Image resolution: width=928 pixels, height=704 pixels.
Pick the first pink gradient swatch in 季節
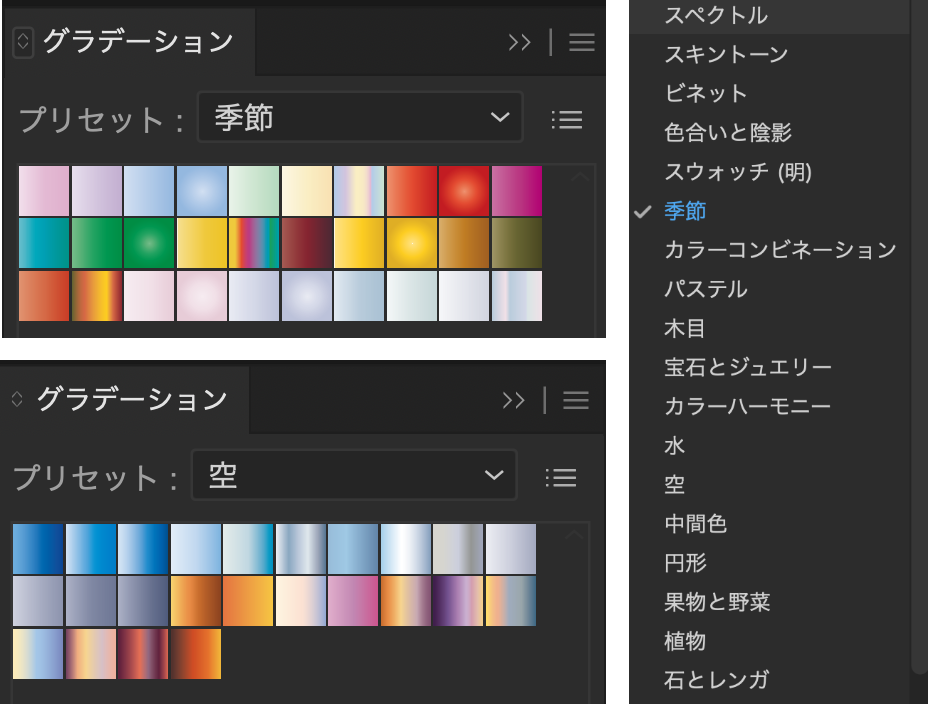click(44, 191)
